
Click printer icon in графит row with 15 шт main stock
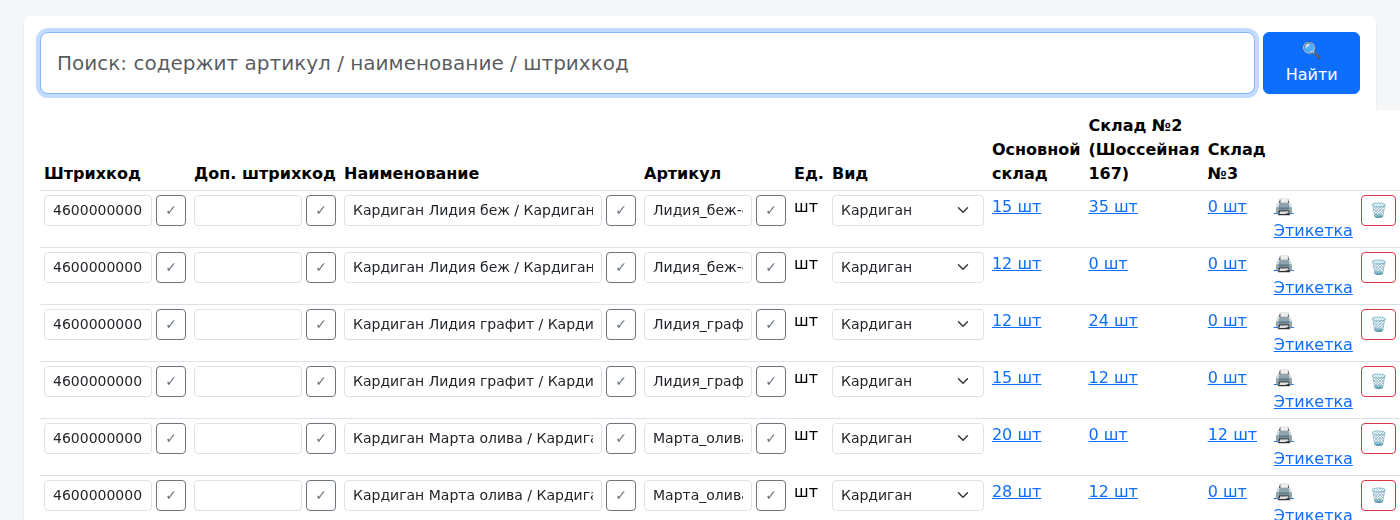[1284, 378]
